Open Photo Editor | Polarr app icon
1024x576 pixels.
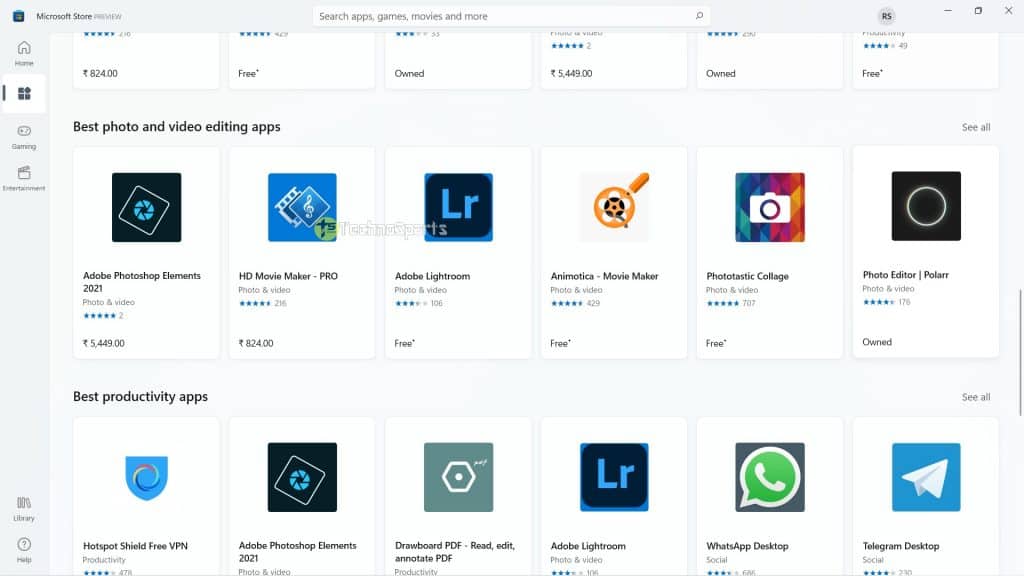tap(926, 206)
